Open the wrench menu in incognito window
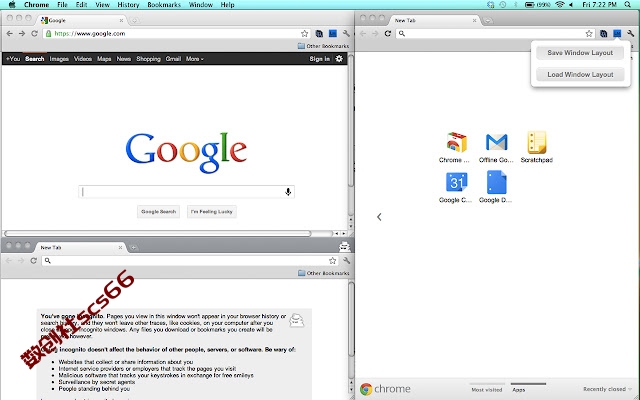This screenshot has width=640, height=400. pos(347,261)
